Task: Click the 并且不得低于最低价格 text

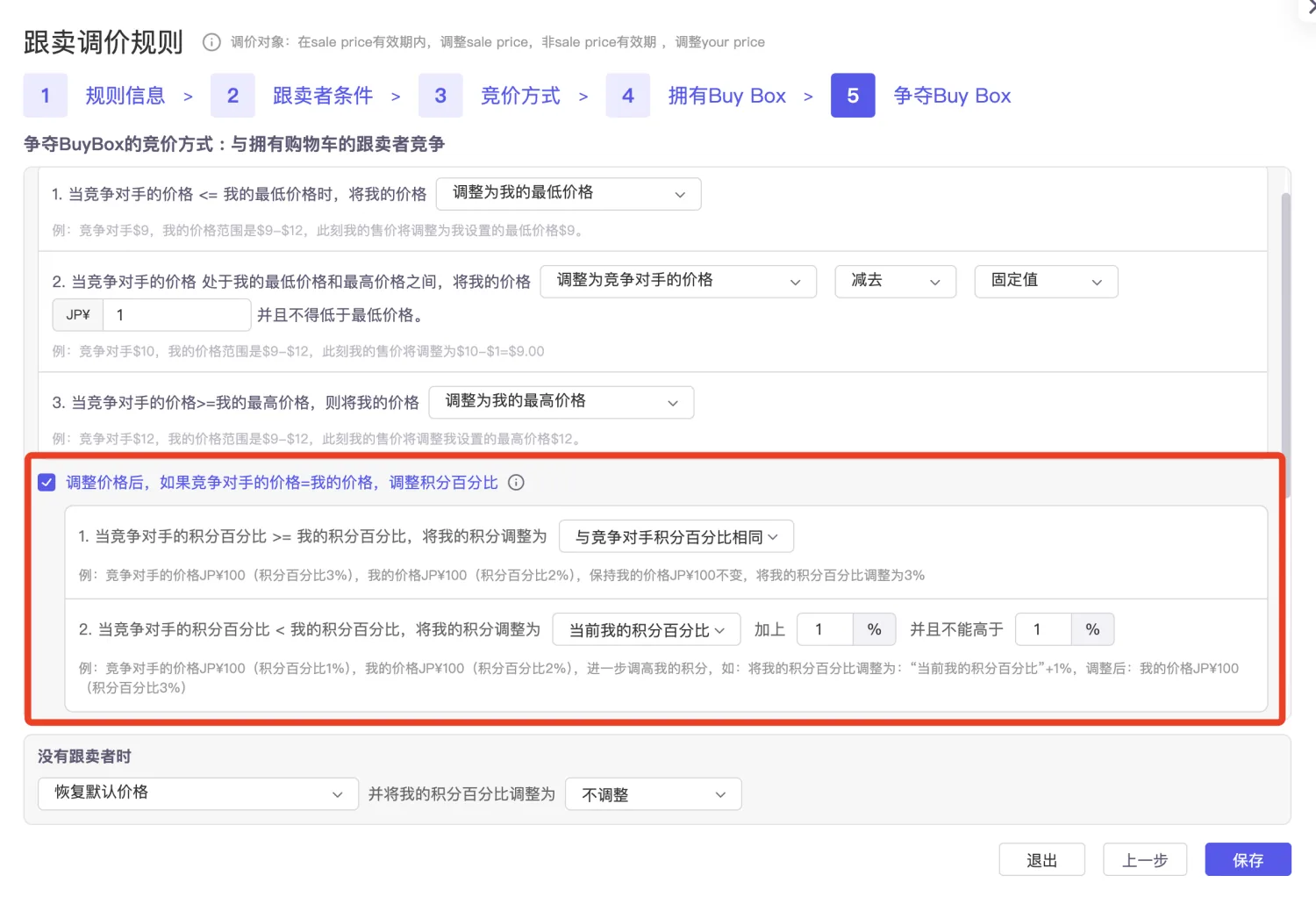Action: [340, 315]
